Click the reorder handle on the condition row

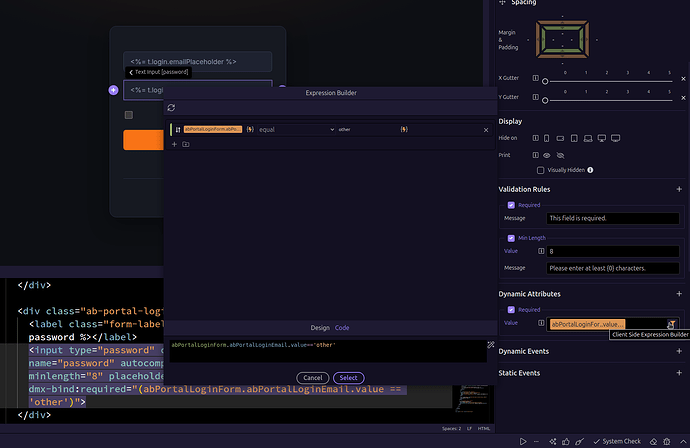coord(178,129)
